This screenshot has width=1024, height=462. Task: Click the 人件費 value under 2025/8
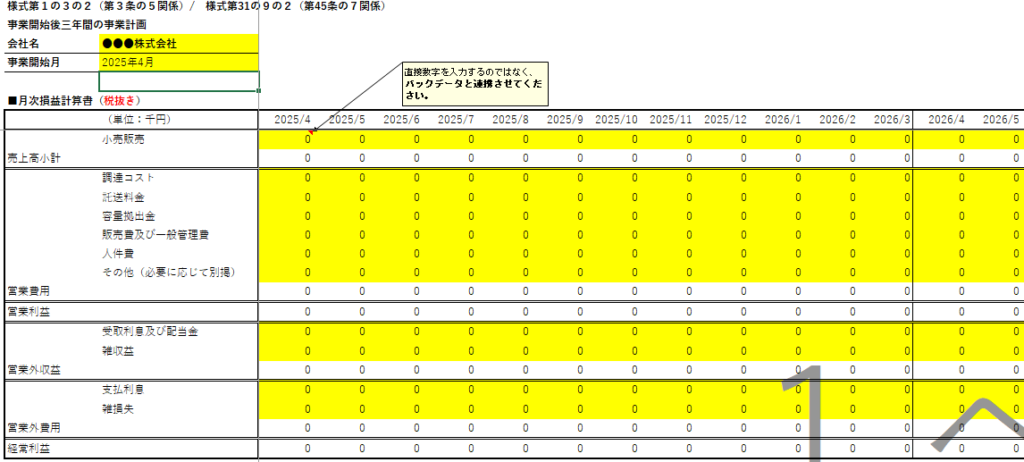[x=509, y=254]
